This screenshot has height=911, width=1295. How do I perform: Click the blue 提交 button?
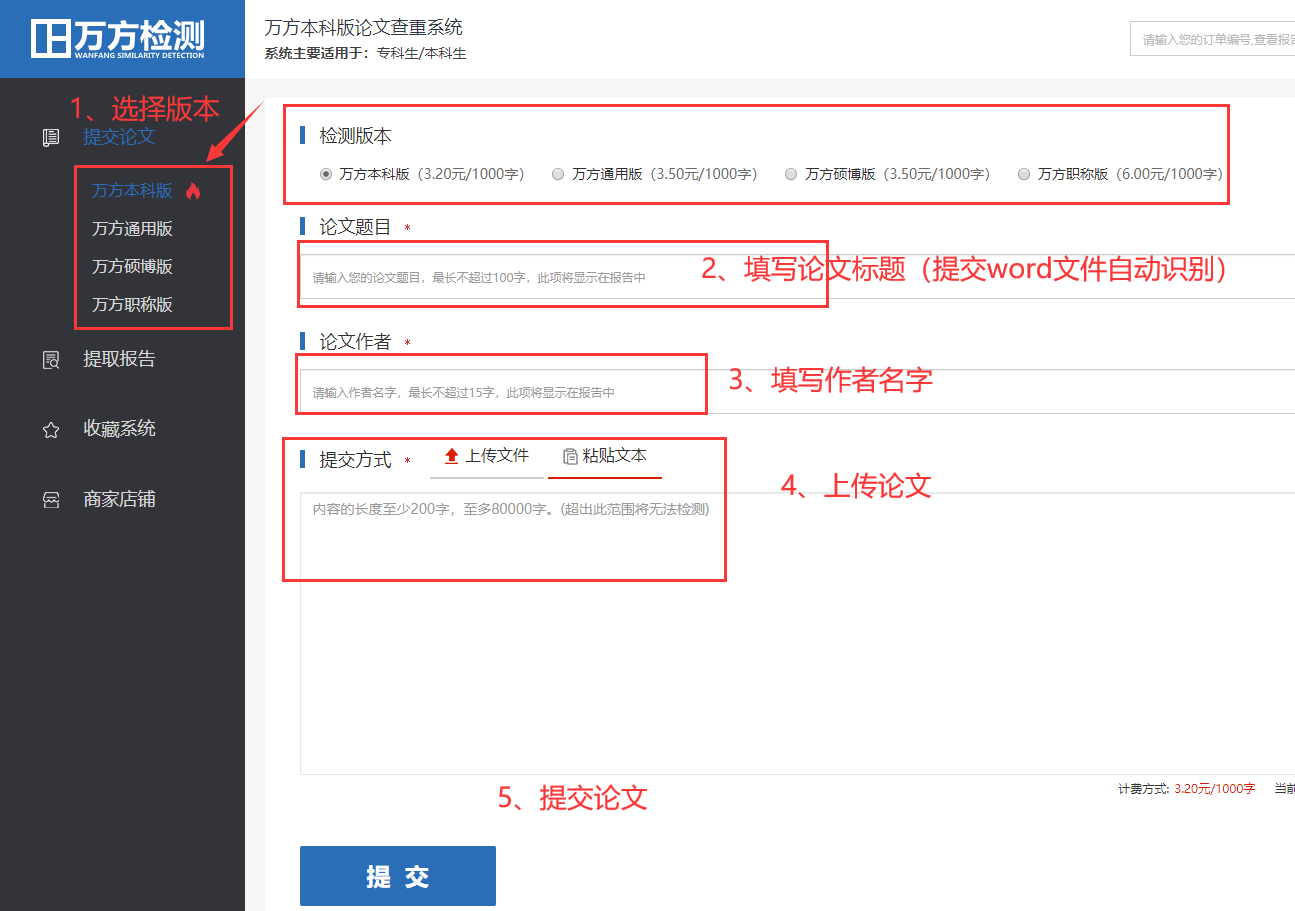coord(398,876)
